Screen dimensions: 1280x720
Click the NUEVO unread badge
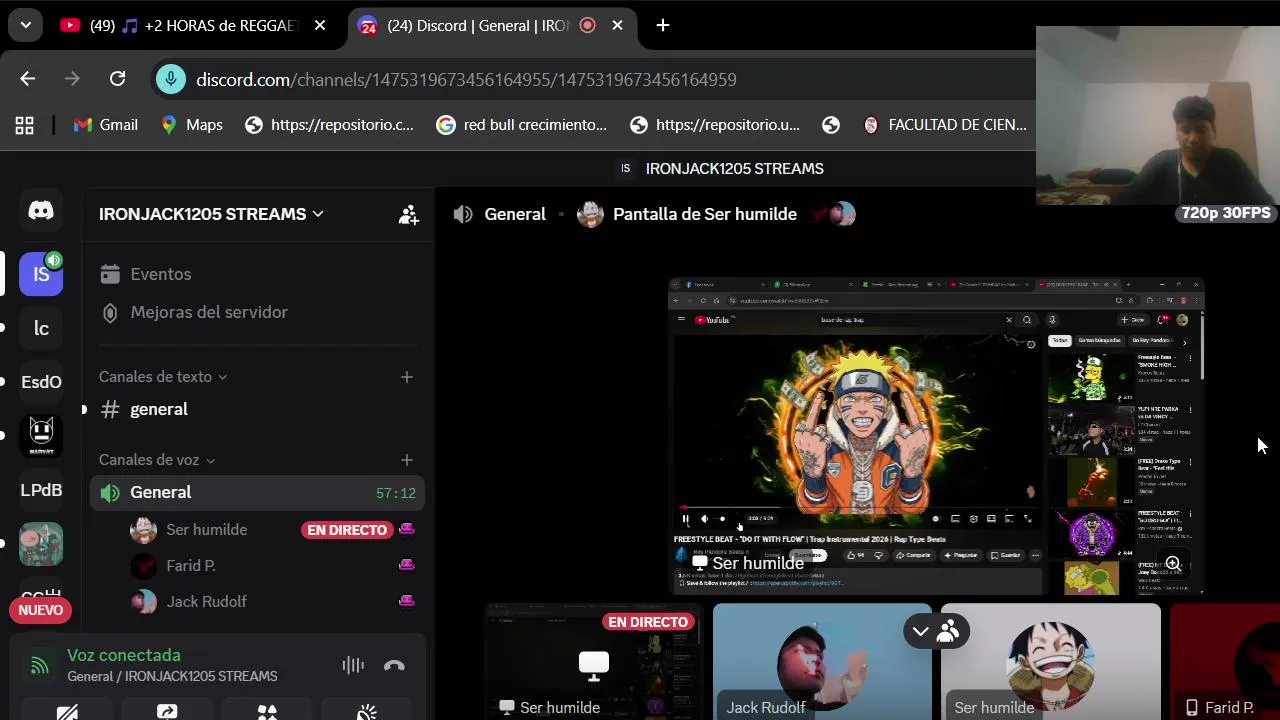pos(41,610)
